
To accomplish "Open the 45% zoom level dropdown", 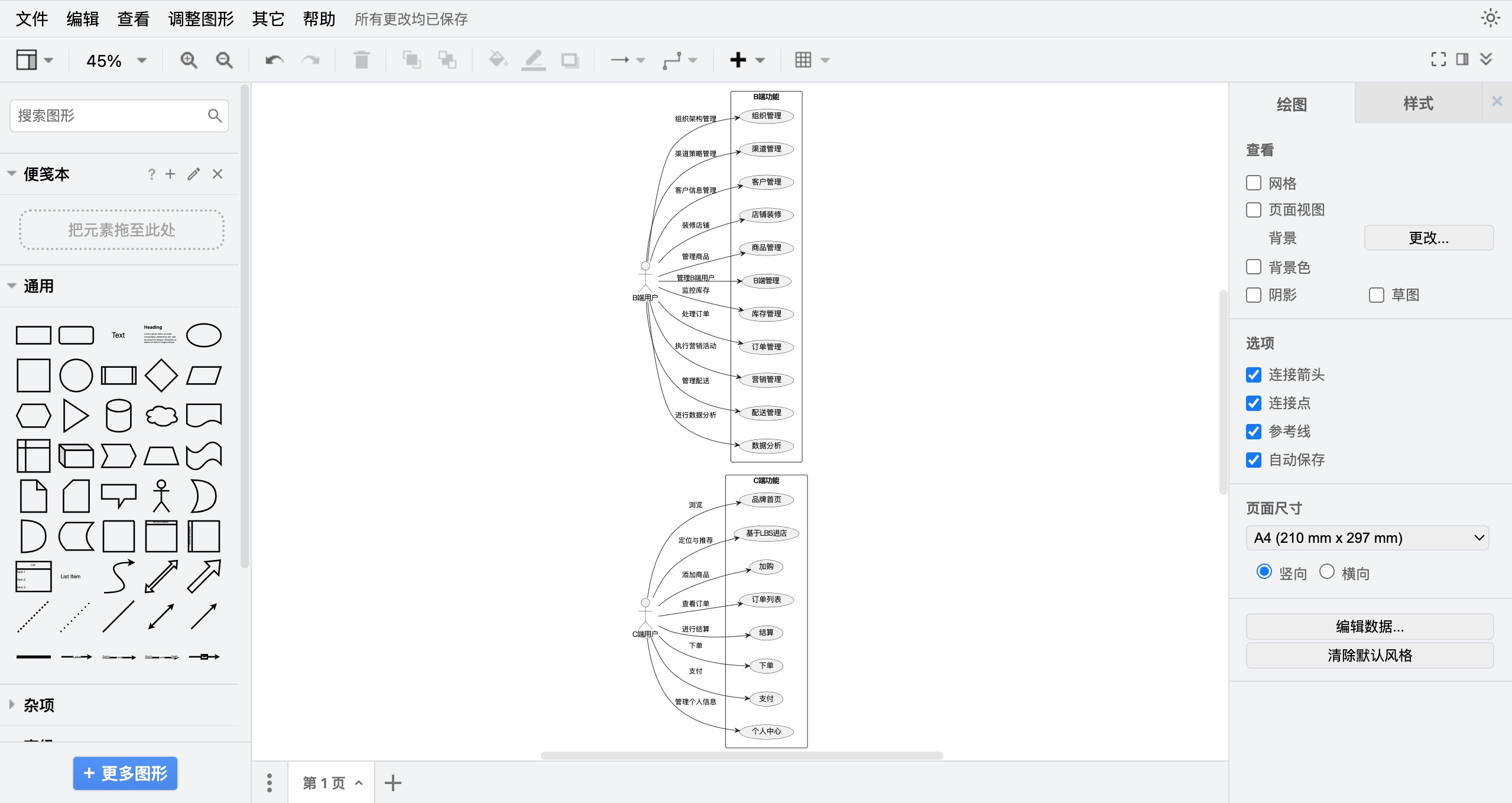I will point(116,60).
